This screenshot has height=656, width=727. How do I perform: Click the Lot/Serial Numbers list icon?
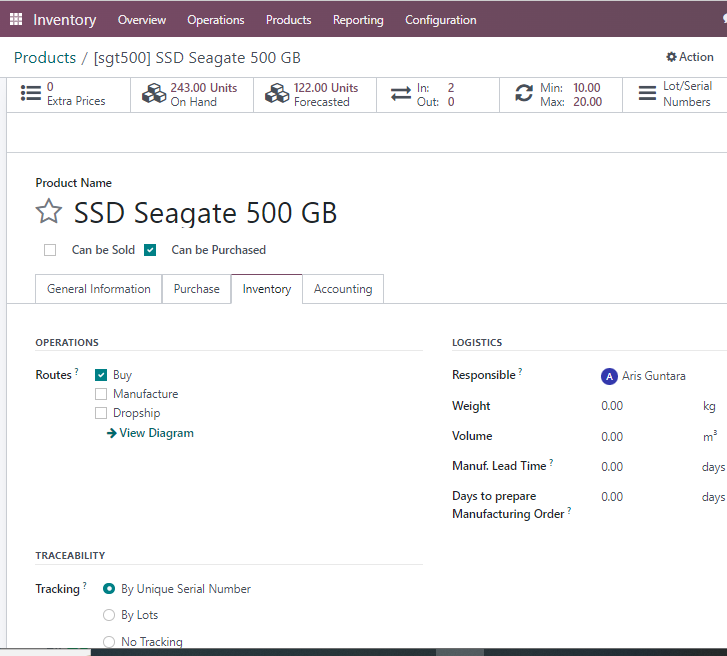647,93
